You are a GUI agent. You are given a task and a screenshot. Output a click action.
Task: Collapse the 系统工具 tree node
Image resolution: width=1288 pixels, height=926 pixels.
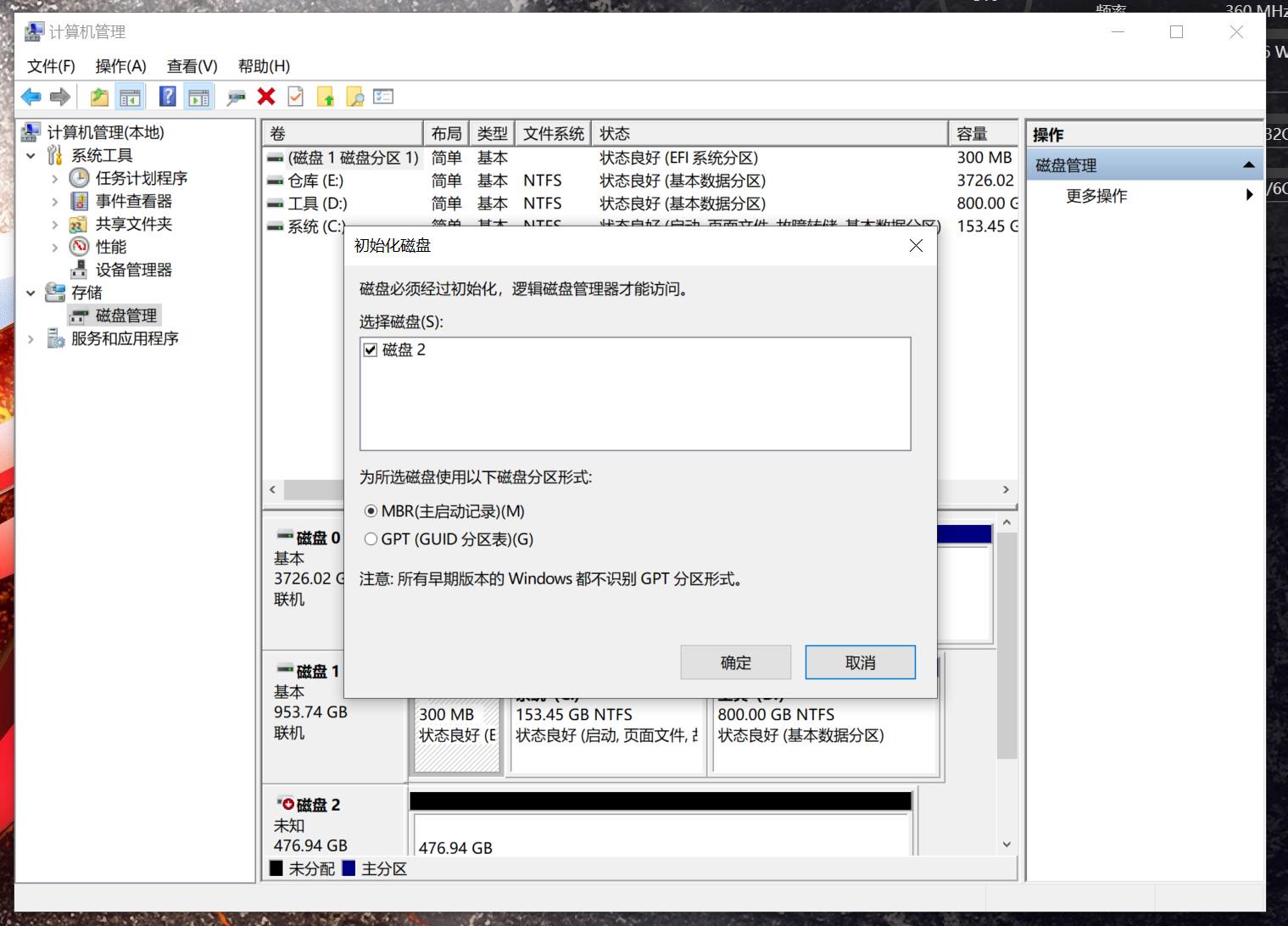pyautogui.click(x=31, y=155)
